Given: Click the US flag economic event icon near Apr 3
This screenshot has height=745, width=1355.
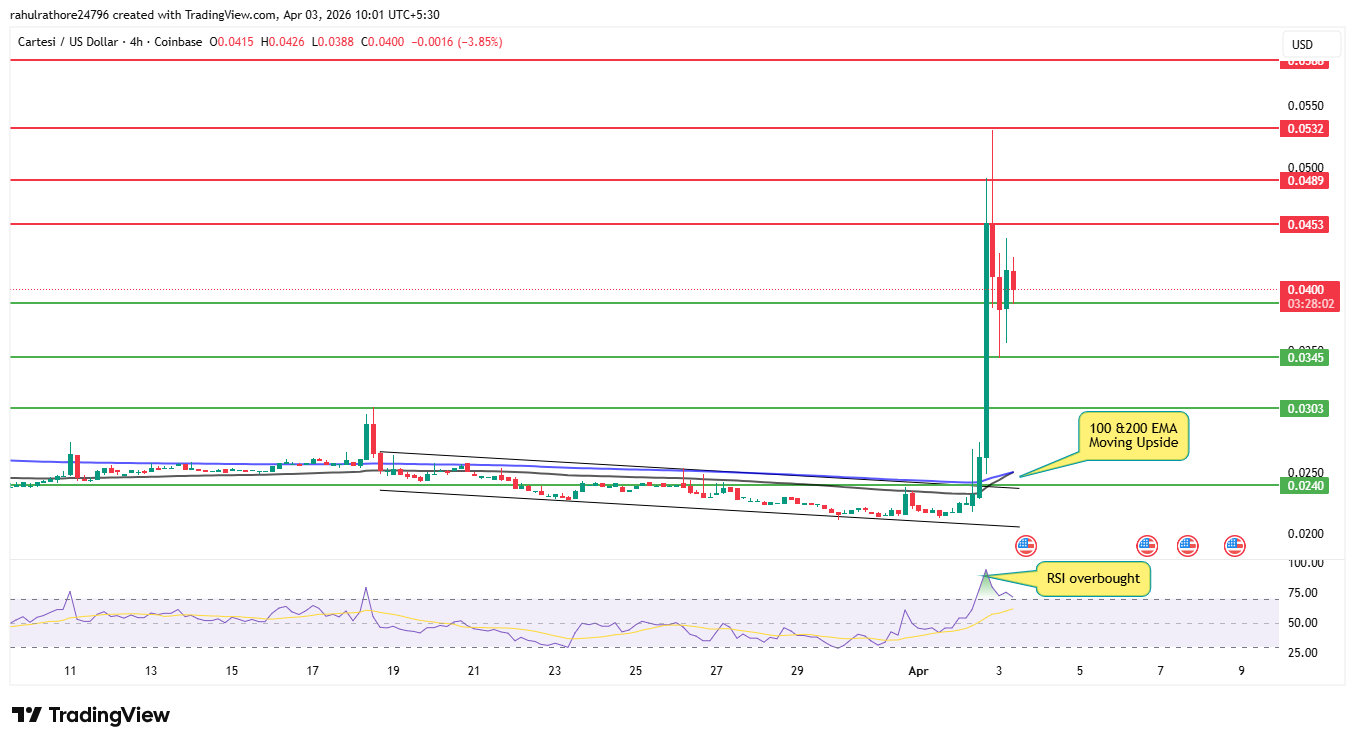Looking at the screenshot, I should [1025, 546].
